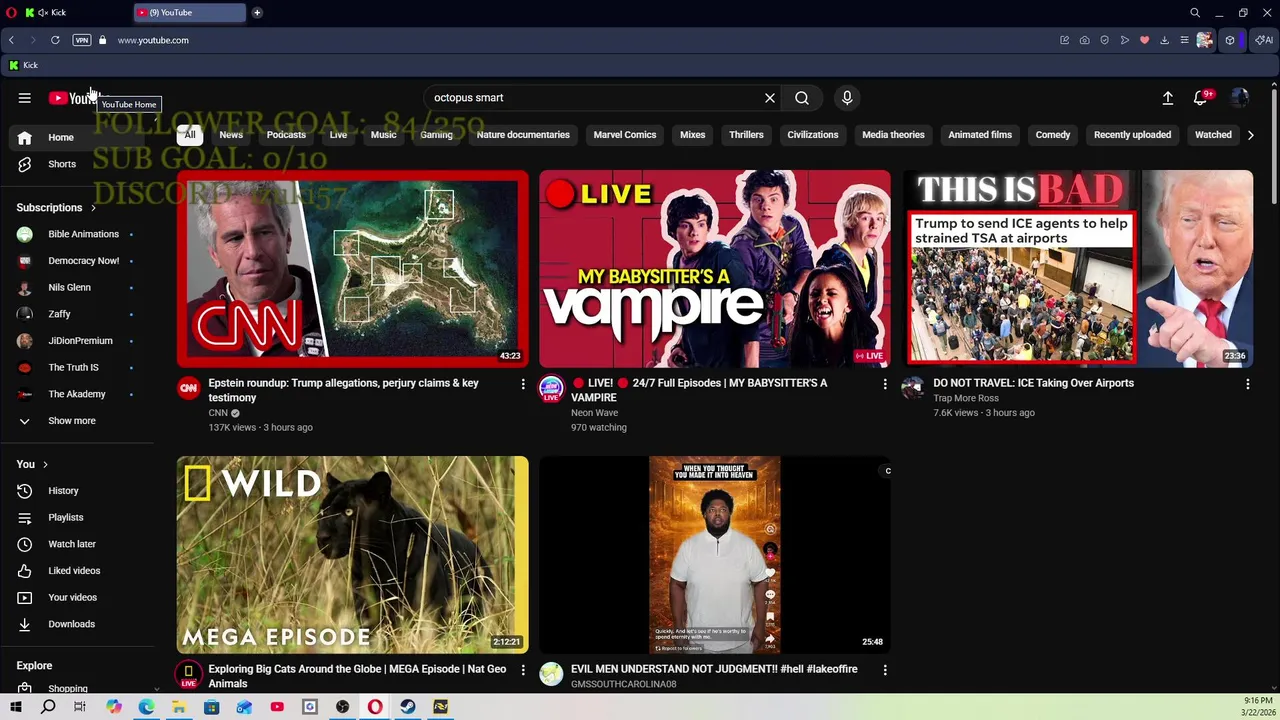Open Your videos in the sidebar
Screen dimensions: 1280x720
click(78, 597)
